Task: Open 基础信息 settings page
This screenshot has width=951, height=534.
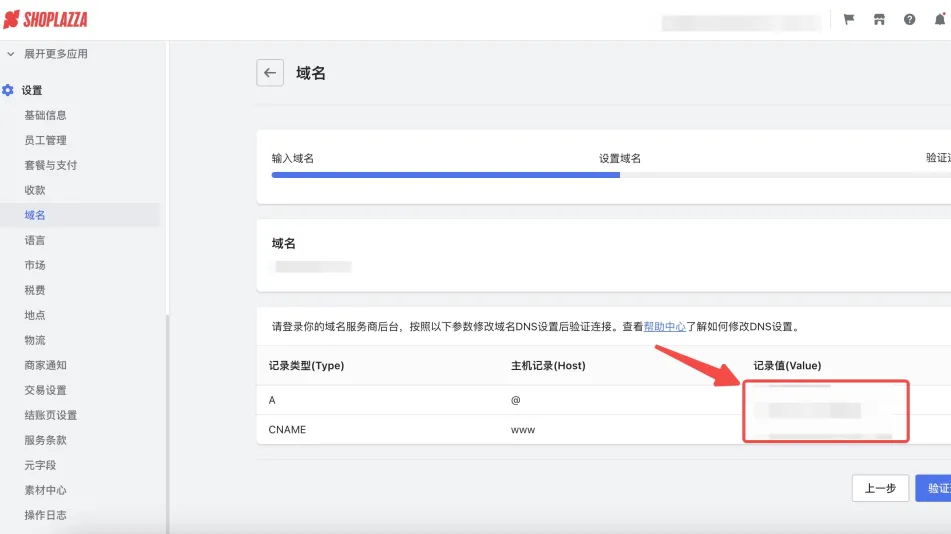Action: (x=45, y=115)
